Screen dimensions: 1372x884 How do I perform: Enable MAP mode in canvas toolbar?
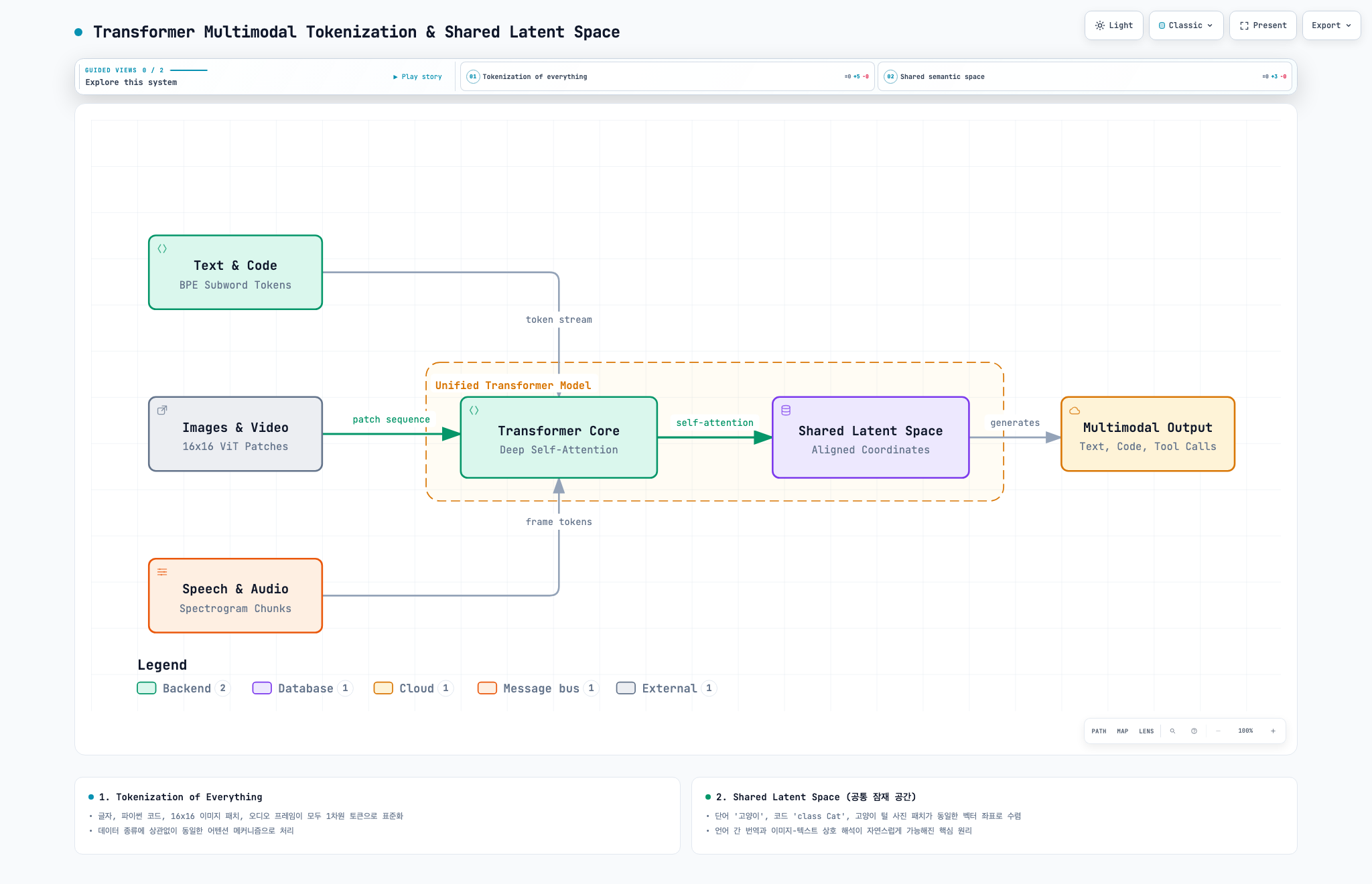pos(1123,731)
